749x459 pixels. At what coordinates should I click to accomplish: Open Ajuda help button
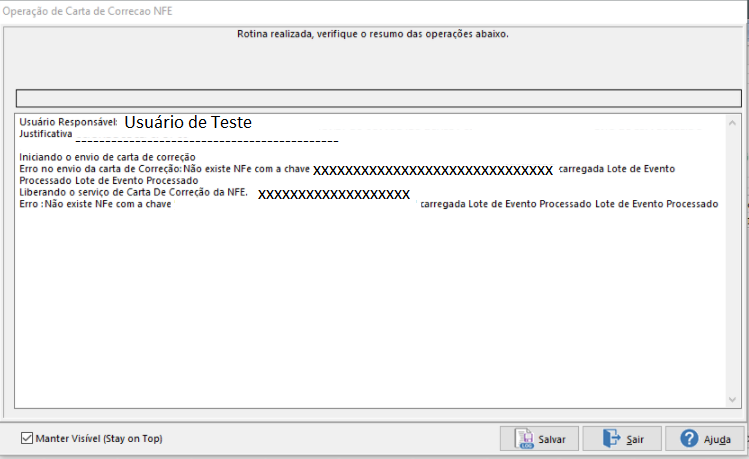pyautogui.click(x=705, y=438)
